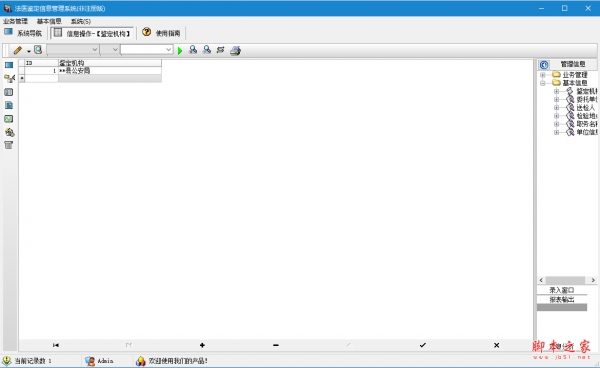
Task: Switch to the 系统导航 tab
Action: (x=23, y=33)
